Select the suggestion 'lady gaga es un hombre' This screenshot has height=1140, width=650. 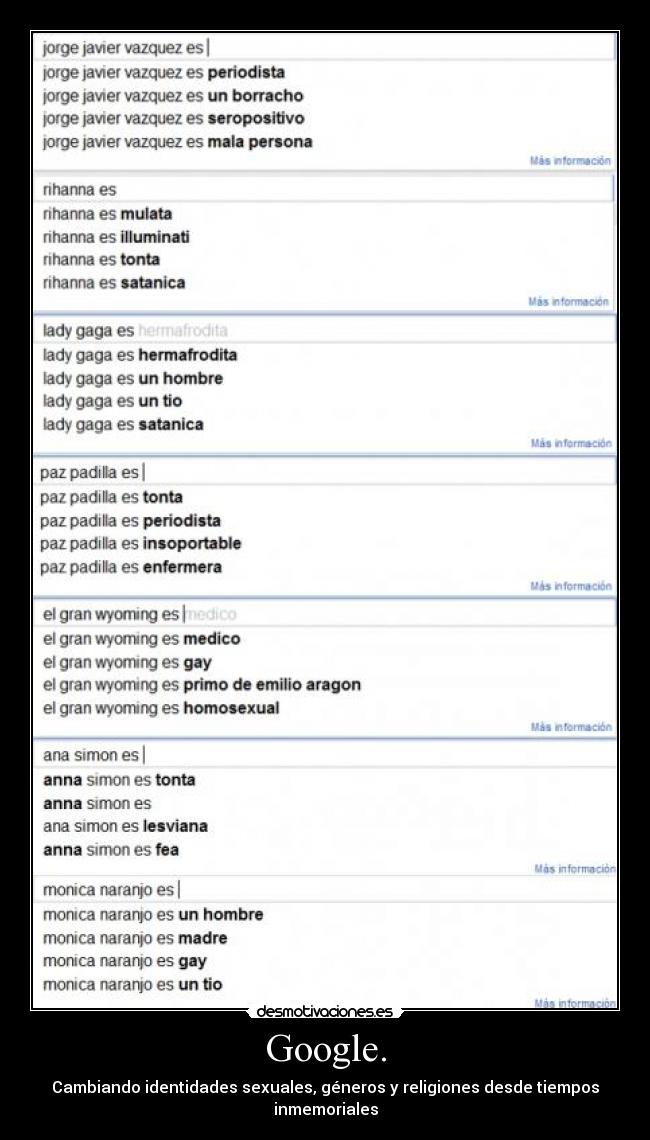pyautogui.click(x=132, y=378)
